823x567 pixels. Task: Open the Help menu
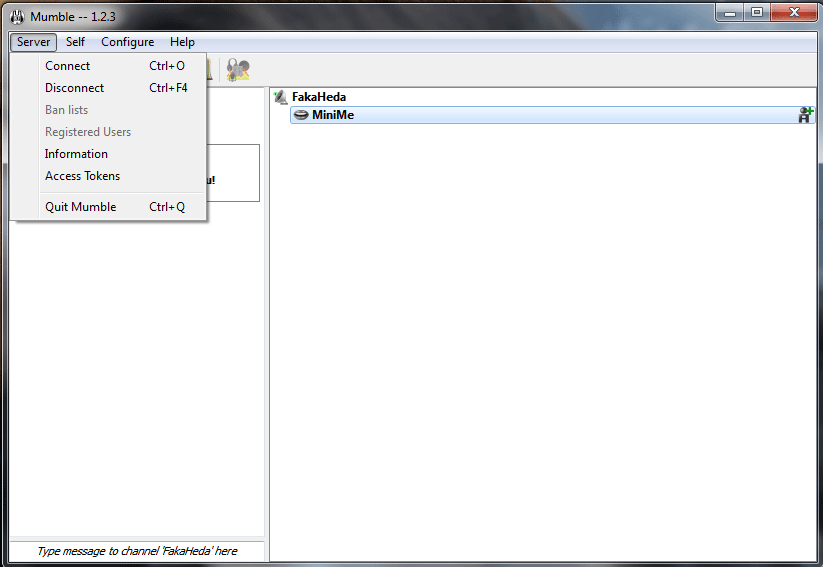click(182, 42)
